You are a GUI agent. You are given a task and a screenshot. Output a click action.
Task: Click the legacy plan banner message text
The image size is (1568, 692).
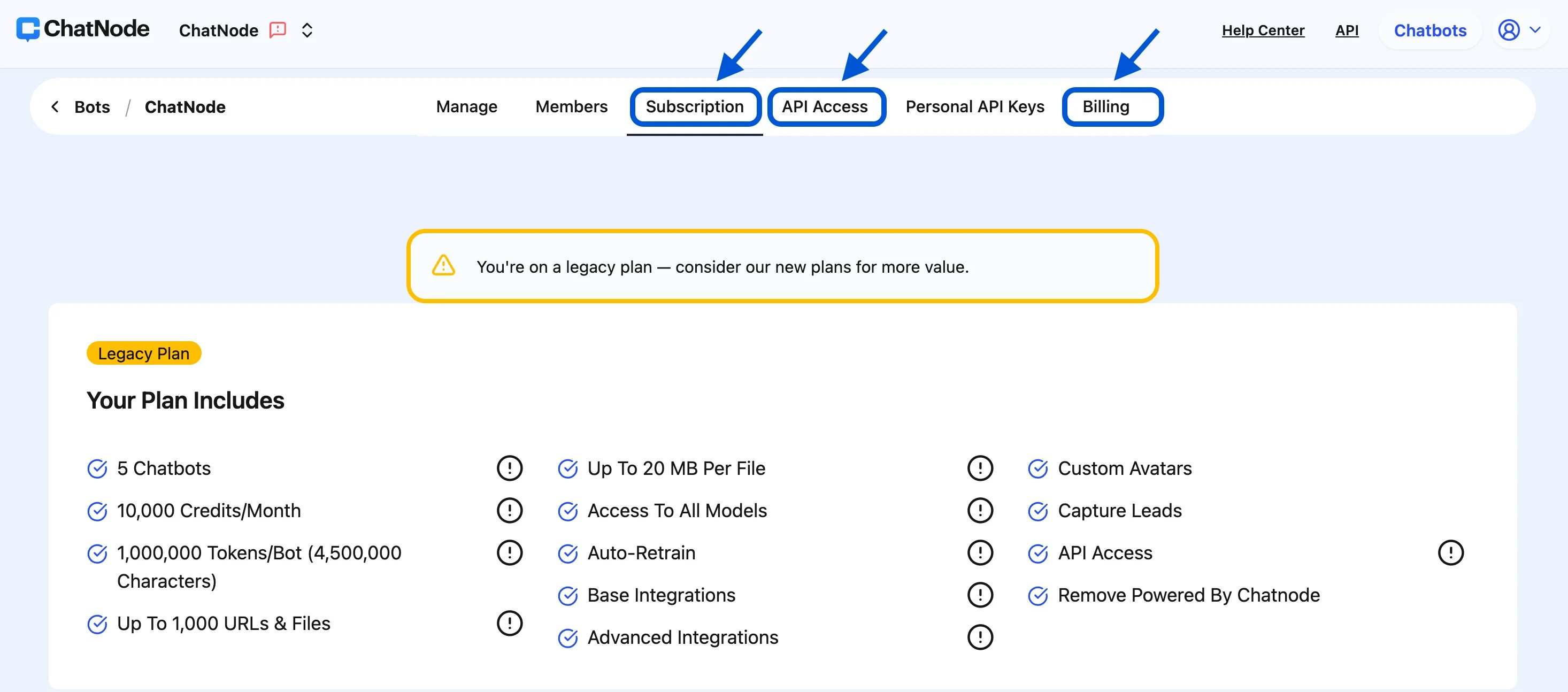click(722, 267)
